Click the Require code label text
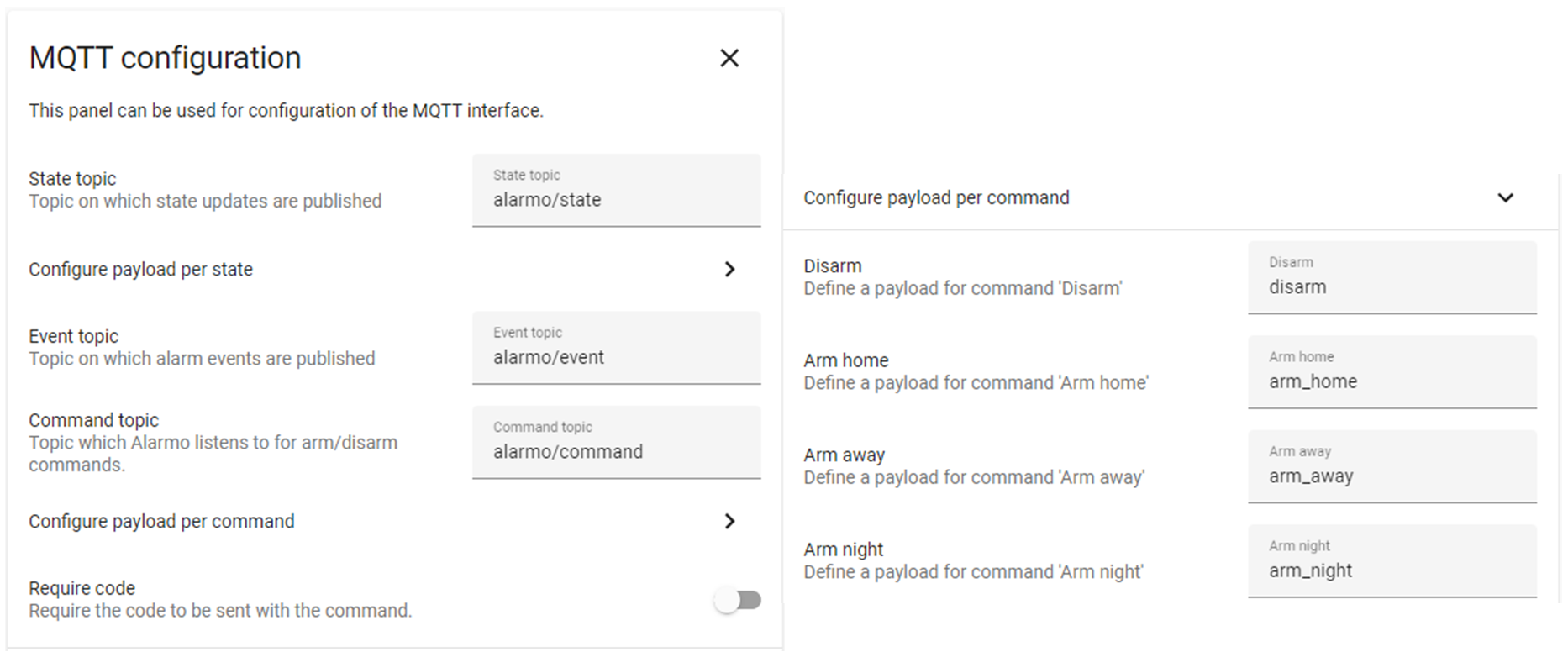Viewport: 1568px width, 657px height. pyautogui.click(x=82, y=588)
